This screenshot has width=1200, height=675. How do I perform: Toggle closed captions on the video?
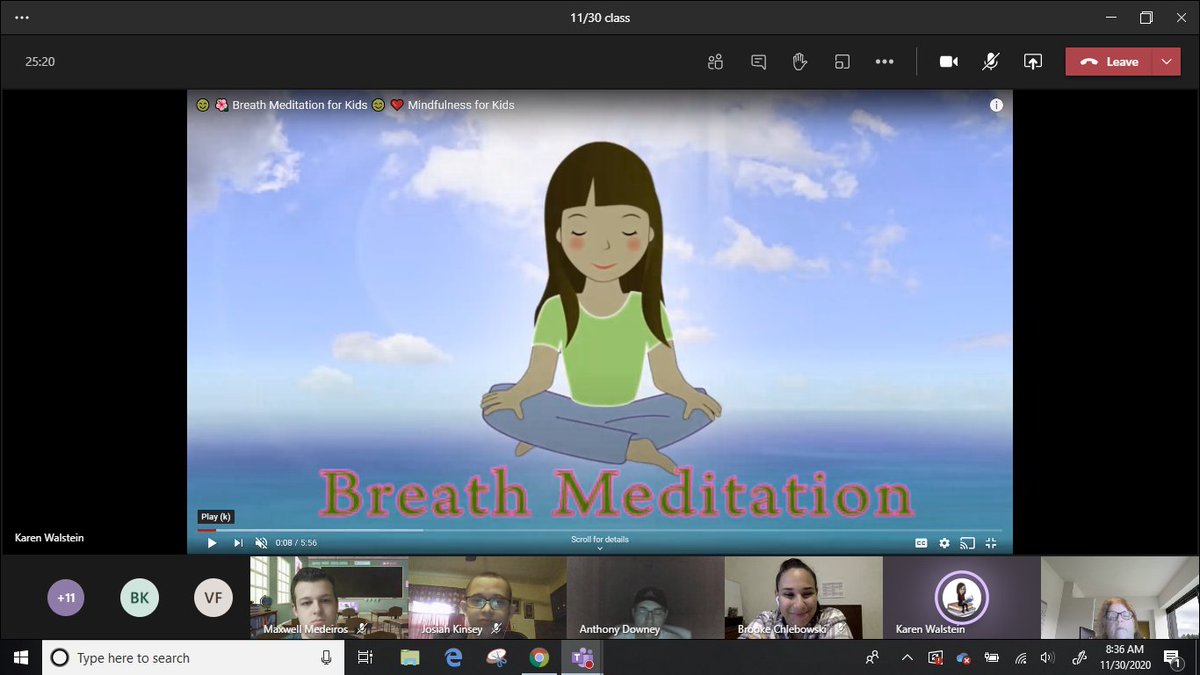coord(921,543)
